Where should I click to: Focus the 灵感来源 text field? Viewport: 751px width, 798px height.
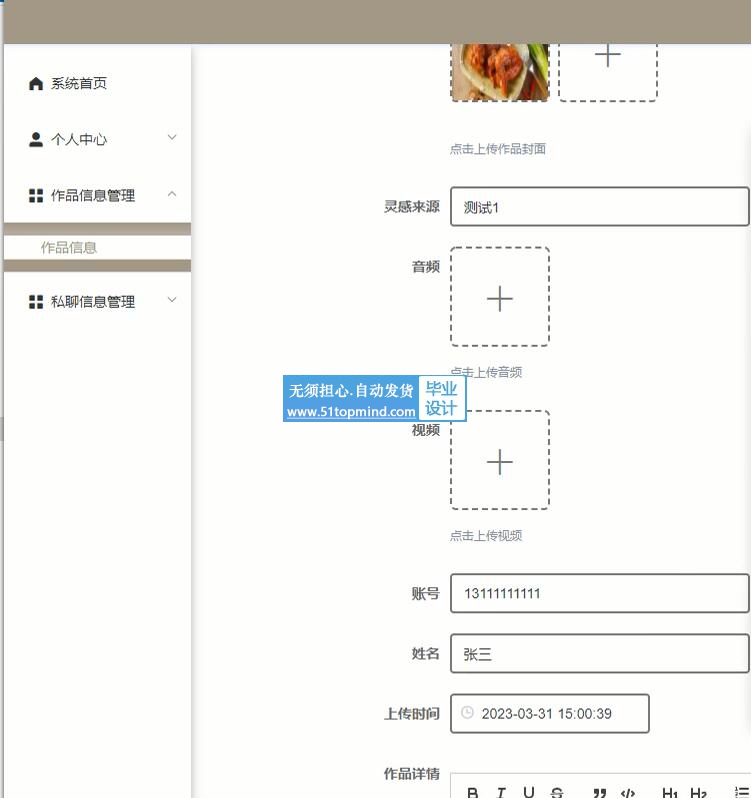[599, 207]
